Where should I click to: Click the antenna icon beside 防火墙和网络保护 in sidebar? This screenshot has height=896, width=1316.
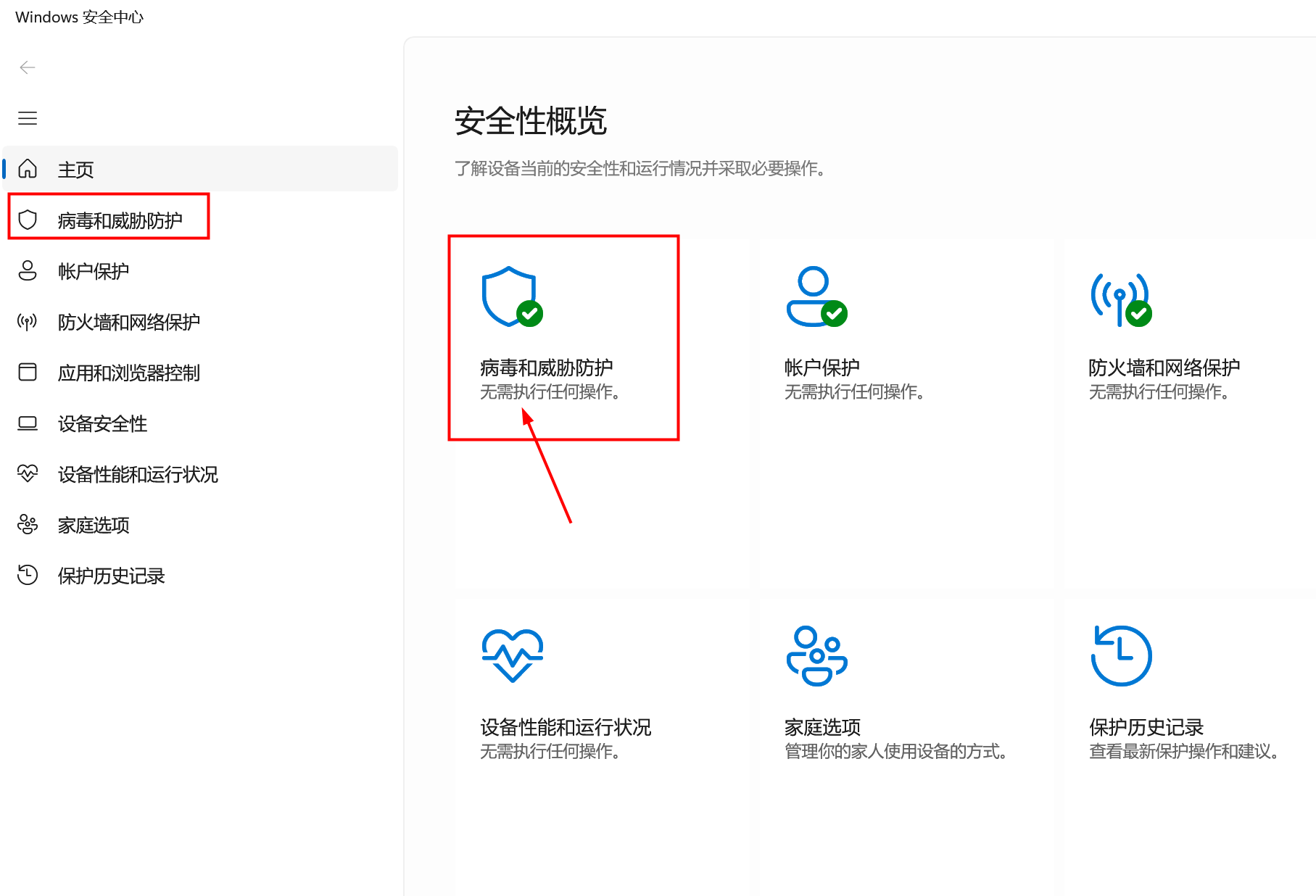coord(28,321)
